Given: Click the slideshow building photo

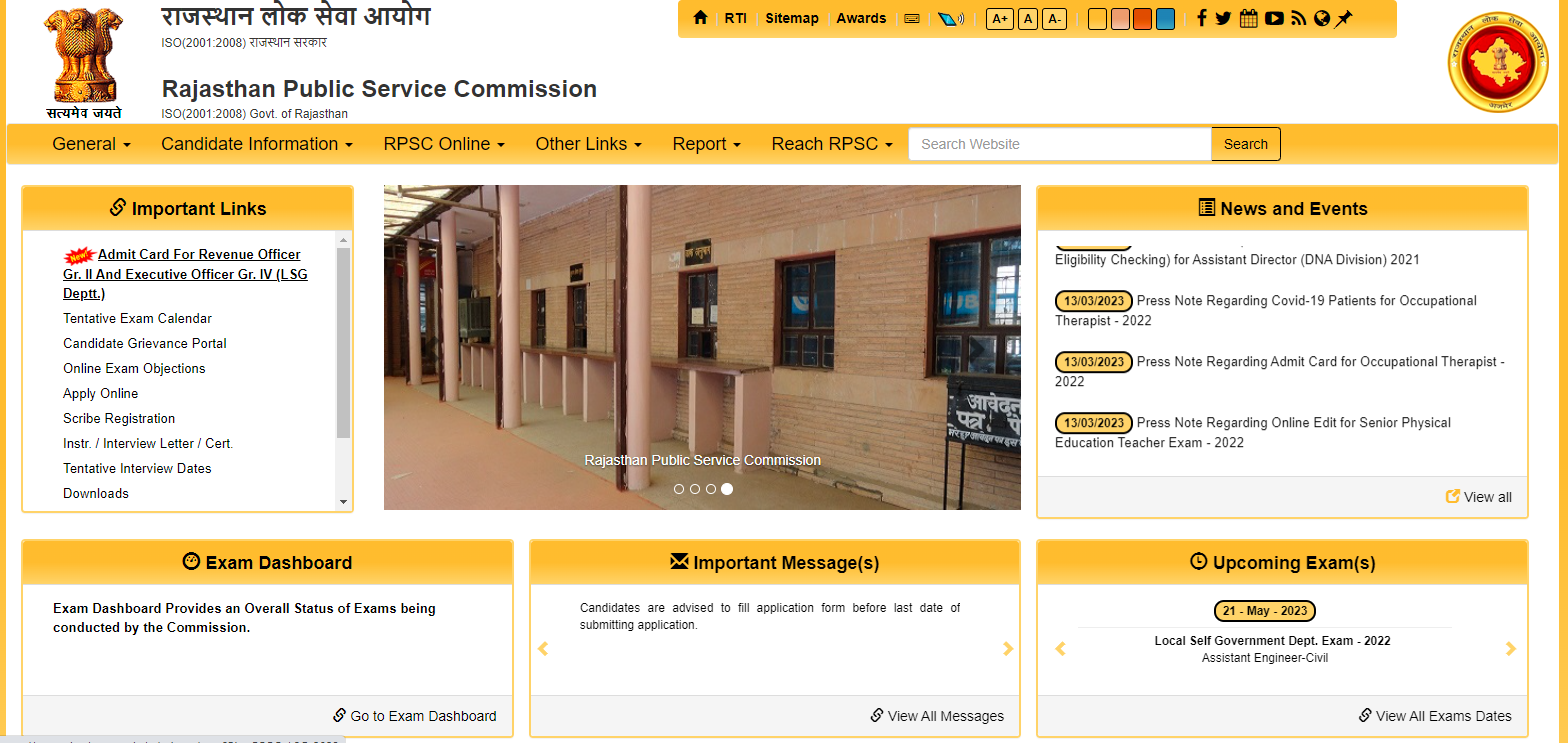Looking at the screenshot, I should coord(702,347).
